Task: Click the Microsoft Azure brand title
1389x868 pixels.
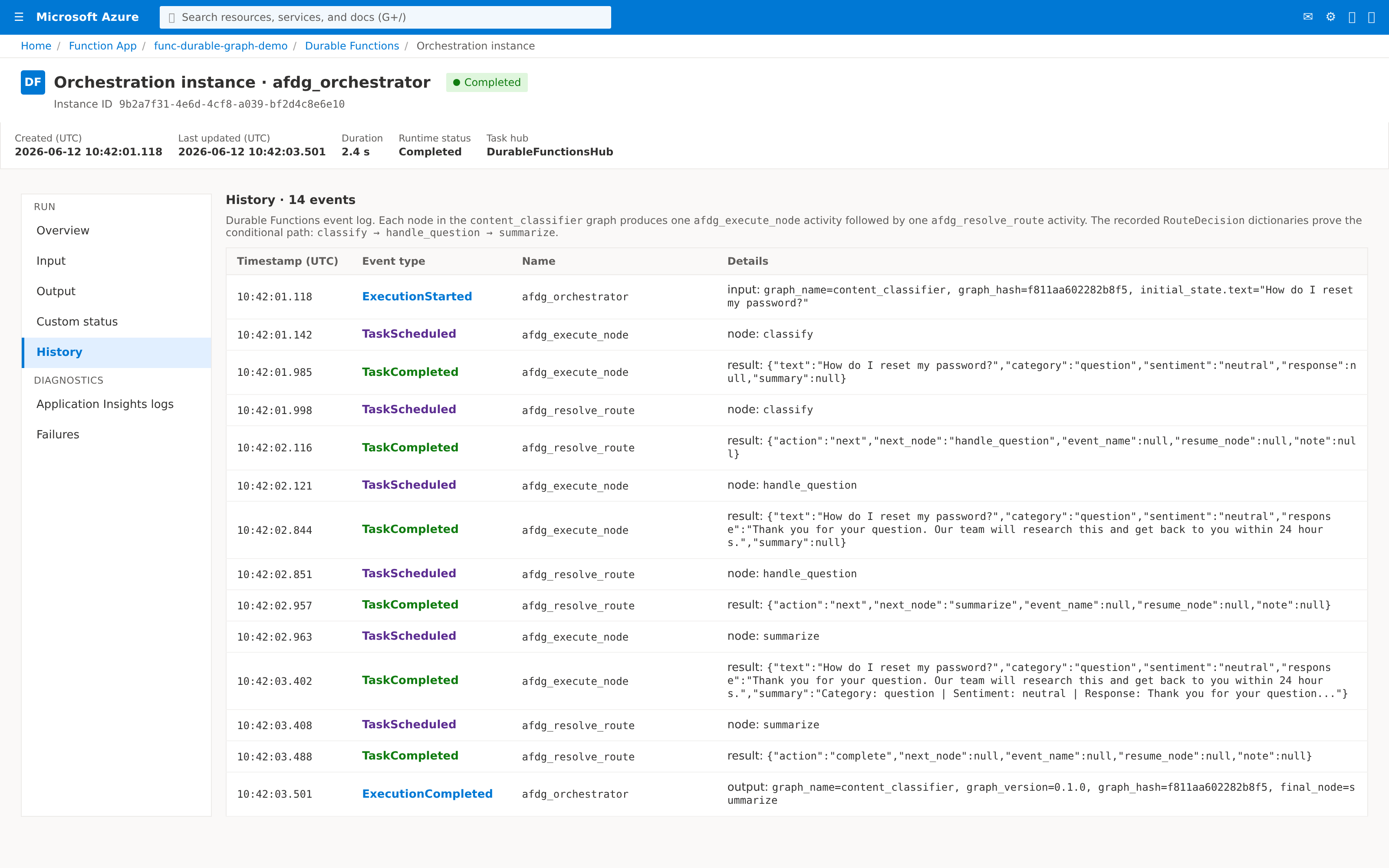Action: 87,17
